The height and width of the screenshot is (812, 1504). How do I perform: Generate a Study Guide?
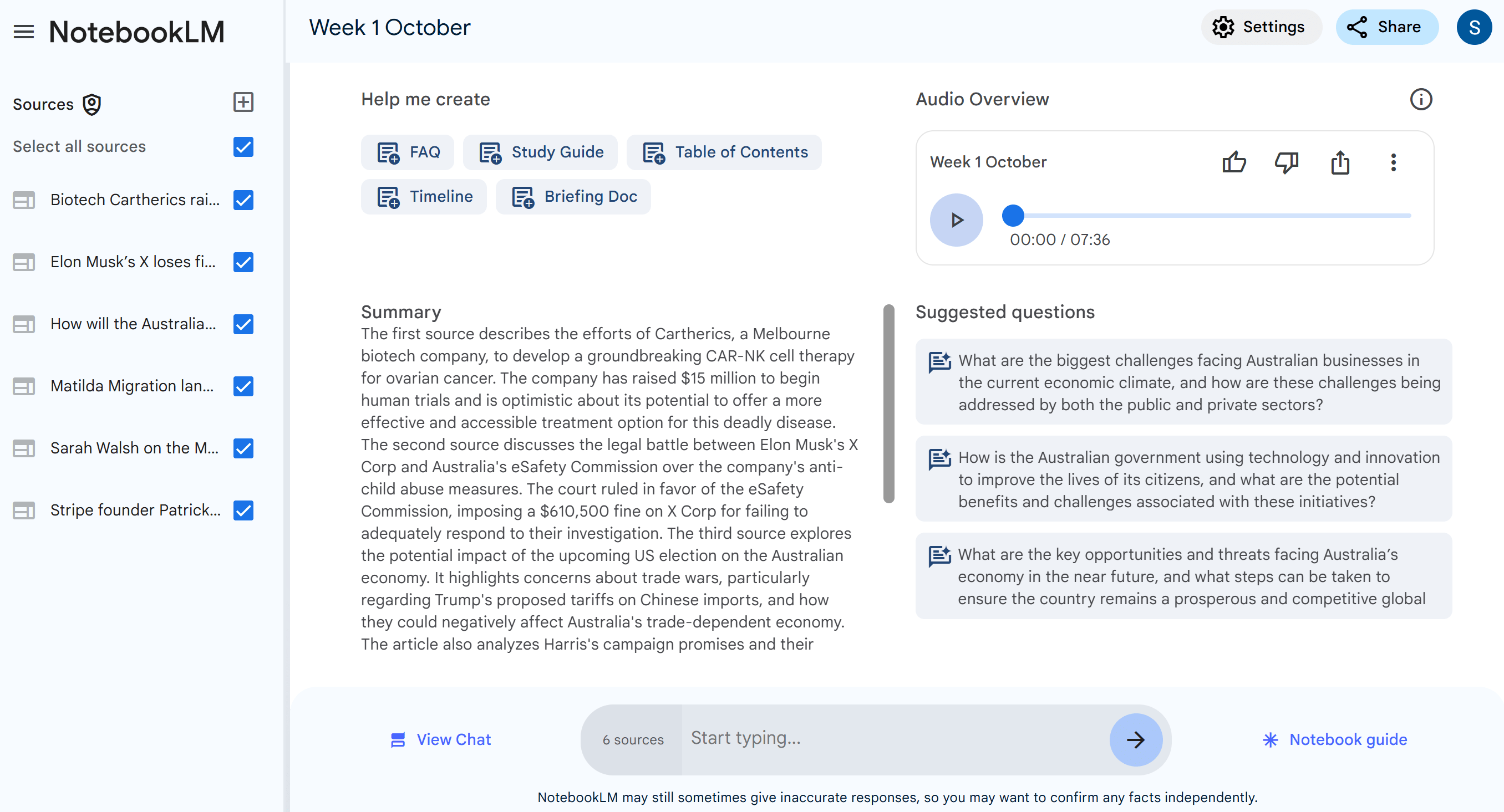click(x=540, y=152)
